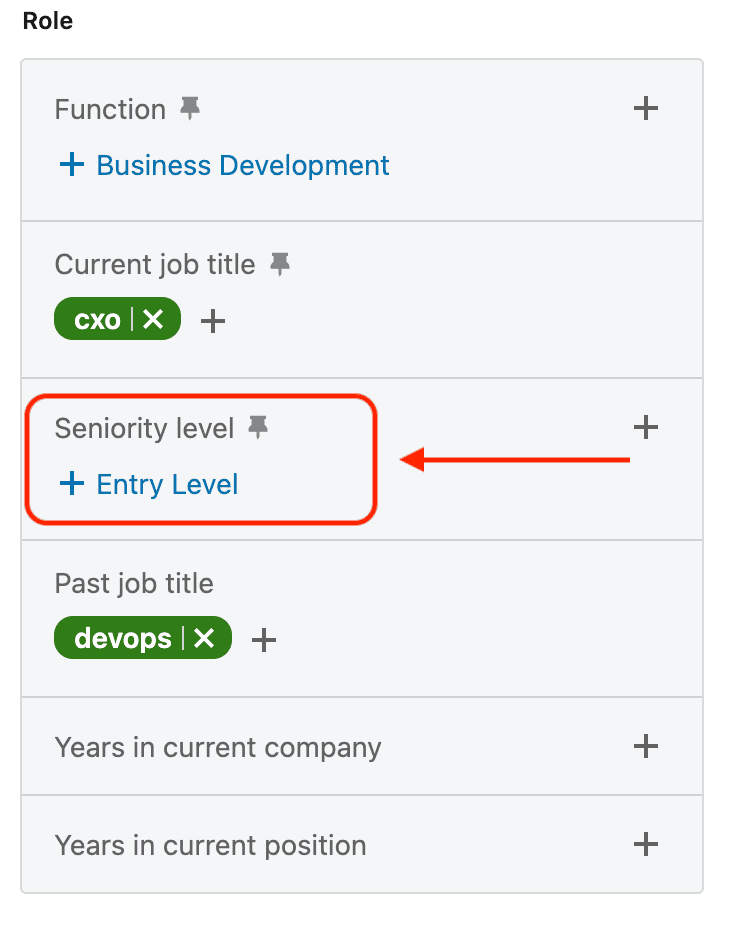730x928 pixels.
Task: Toggle the cxo chip label
Action: (98, 320)
